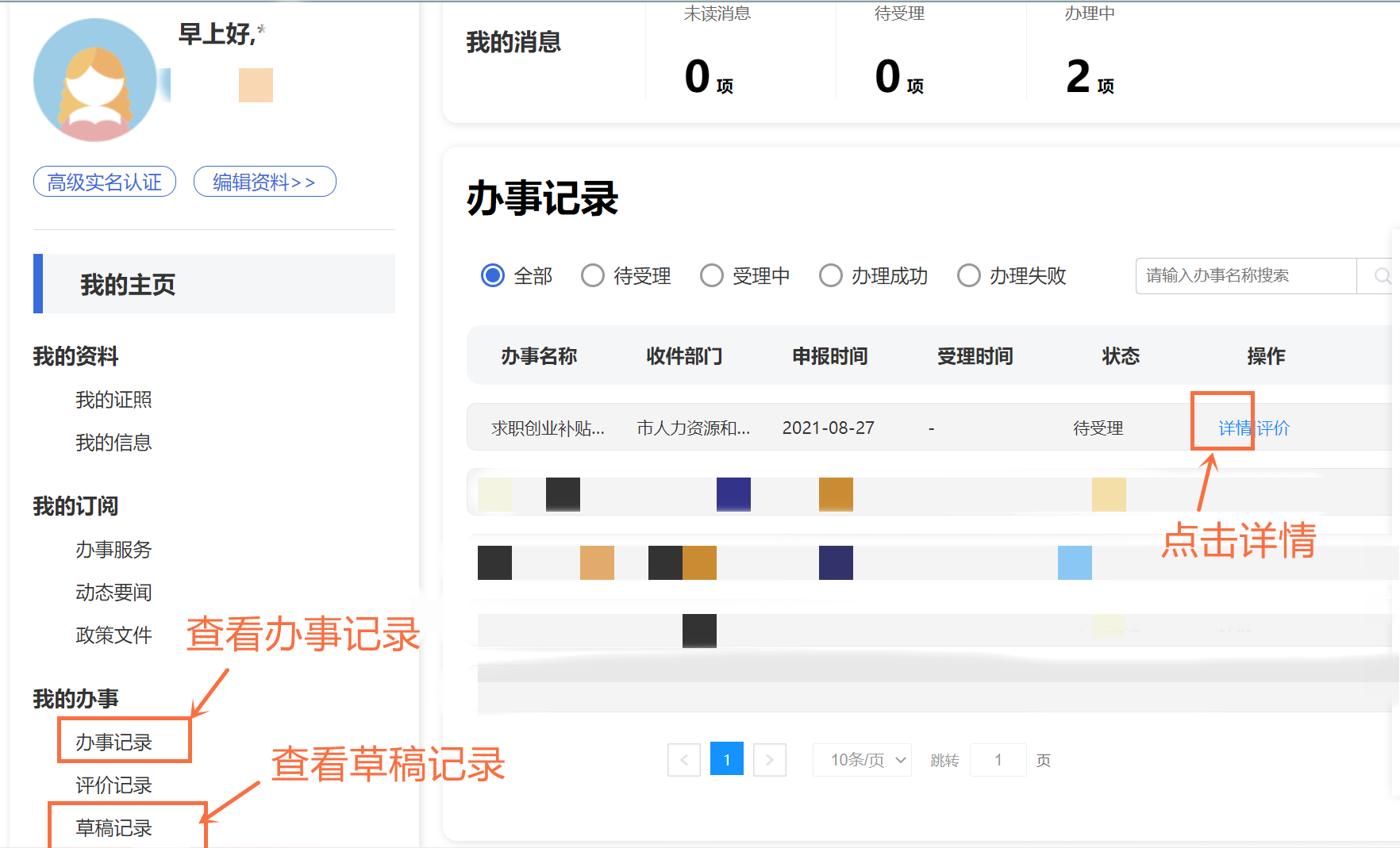The width and height of the screenshot is (1400, 848).
Task: Select the 办理失败 radio filter
Action: [969, 275]
